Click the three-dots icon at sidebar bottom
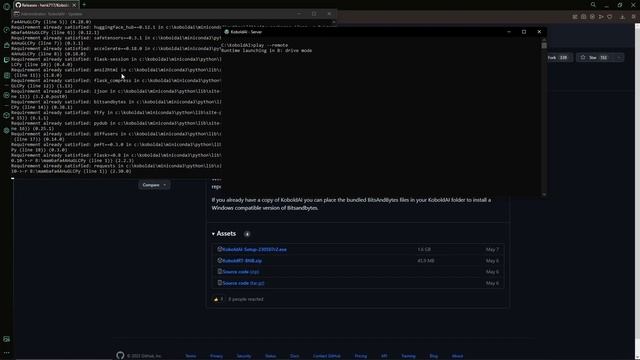 [6, 353]
